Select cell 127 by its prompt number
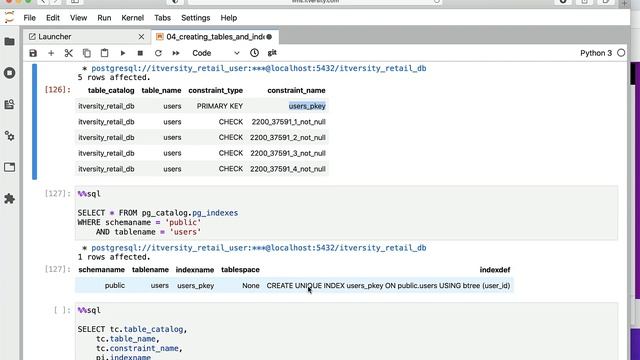640x360 pixels. click(58, 194)
